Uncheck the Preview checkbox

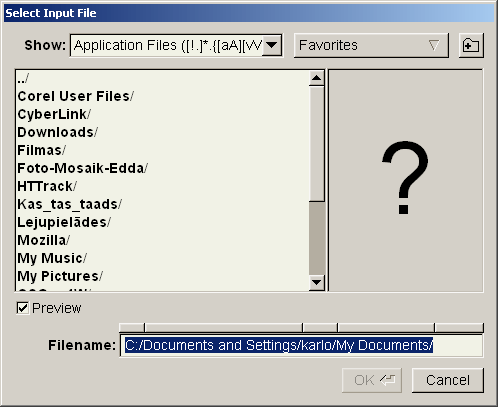[x=23, y=308]
